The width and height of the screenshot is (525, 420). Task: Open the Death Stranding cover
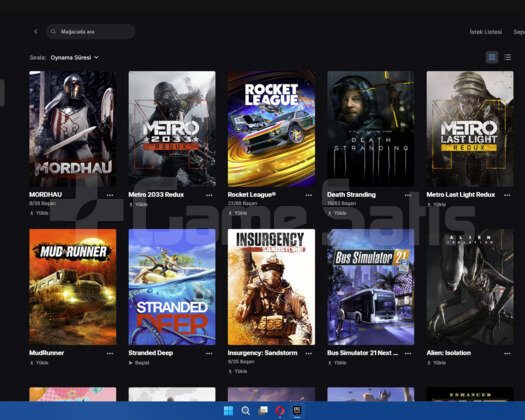(371, 129)
